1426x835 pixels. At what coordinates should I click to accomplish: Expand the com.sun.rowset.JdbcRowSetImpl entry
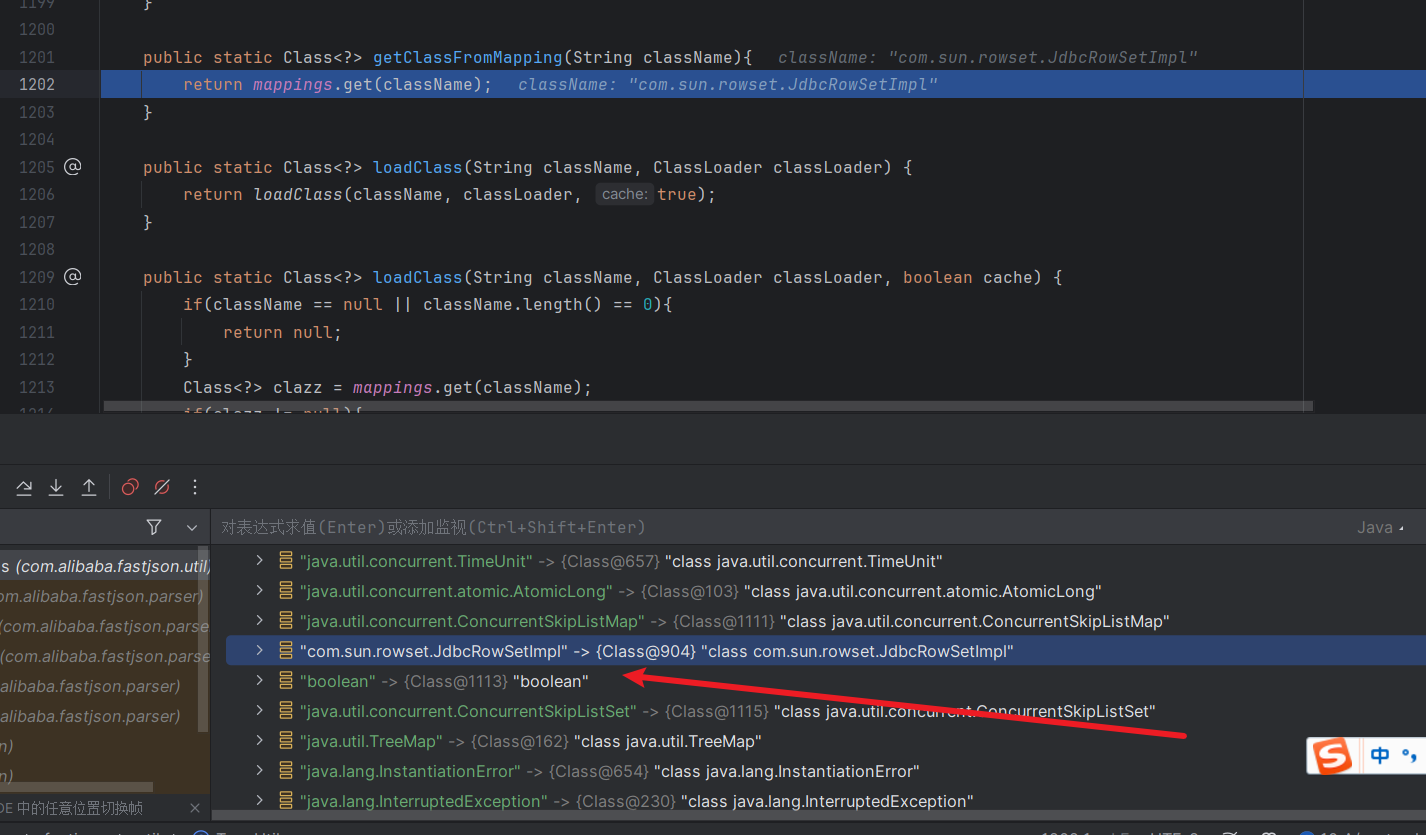(259, 651)
